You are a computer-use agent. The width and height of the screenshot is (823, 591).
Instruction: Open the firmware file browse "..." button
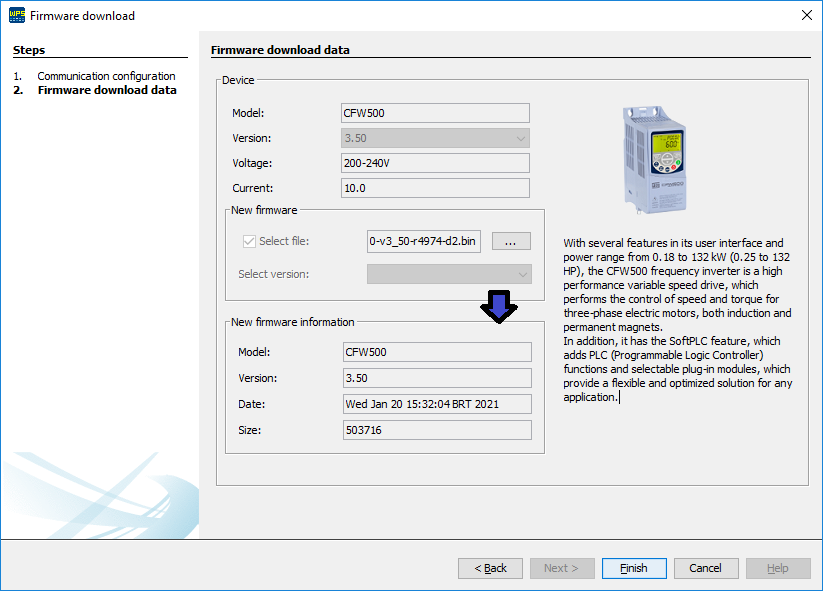tap(510, 241)
